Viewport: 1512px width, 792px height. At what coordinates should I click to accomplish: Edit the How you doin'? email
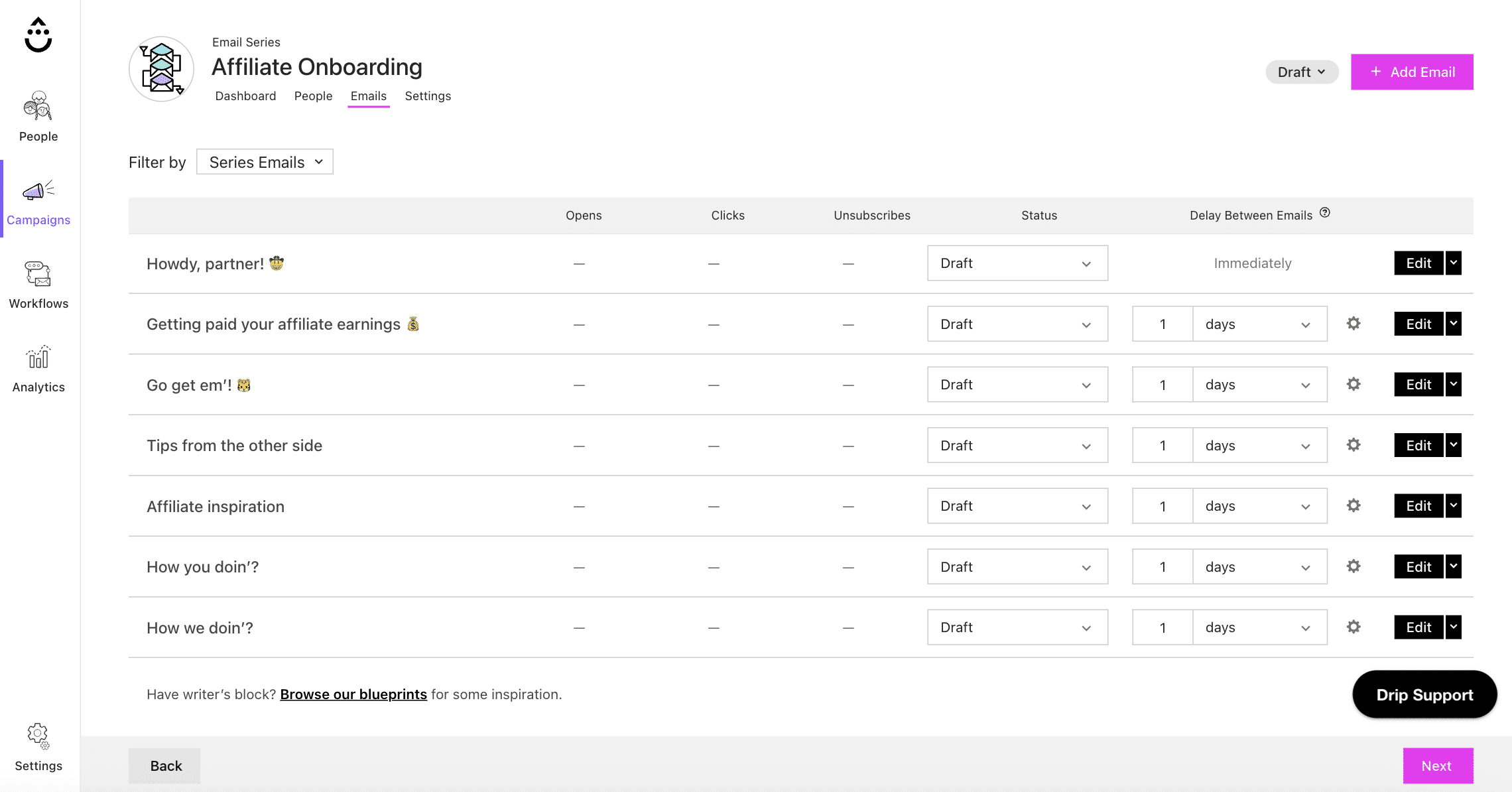click(1418, 566)
